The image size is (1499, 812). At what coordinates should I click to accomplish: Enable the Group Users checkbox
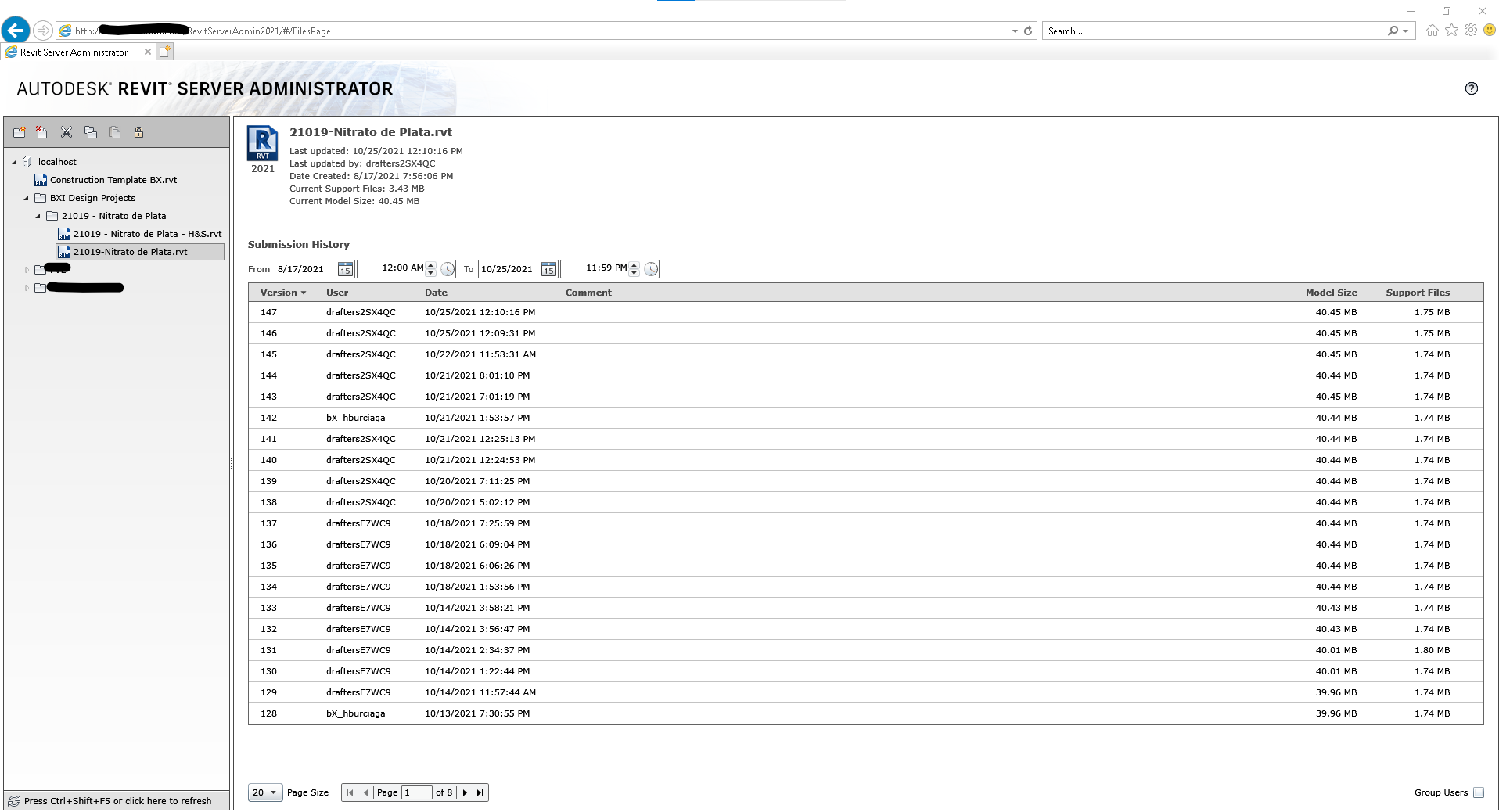(x=1479, y=792)
